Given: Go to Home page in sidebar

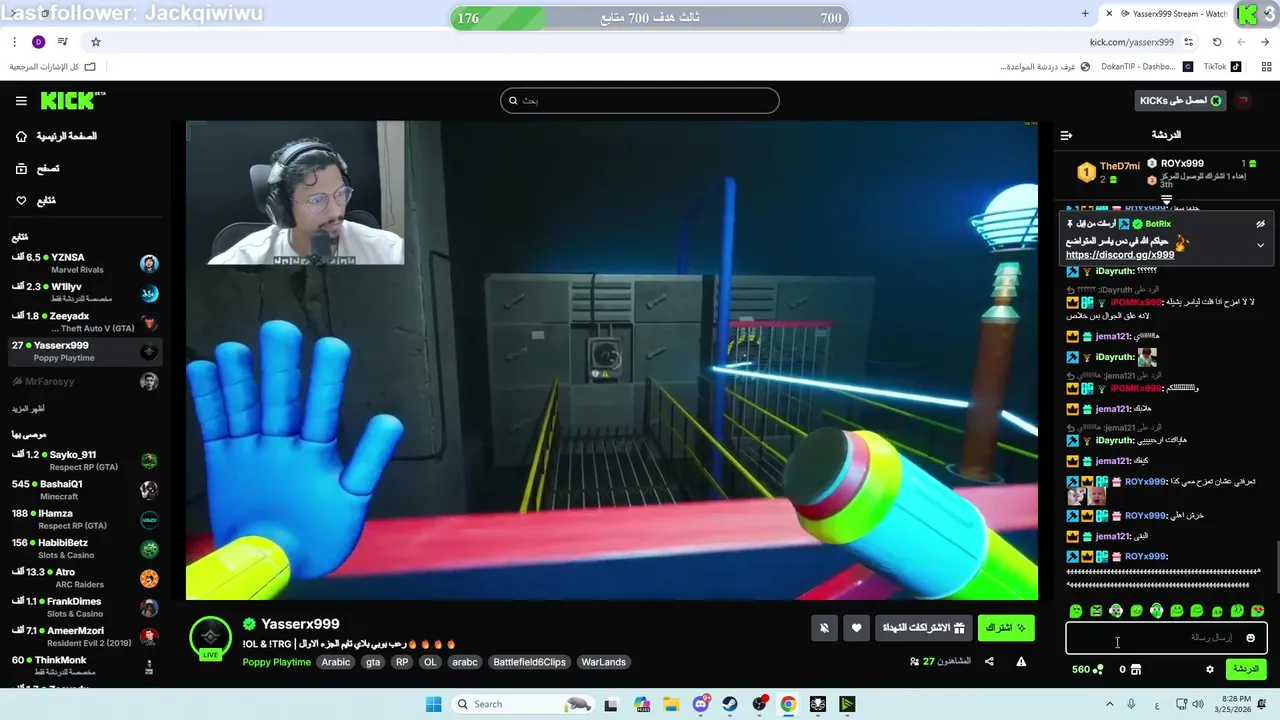Looking at the screenshot, I should click(x=56, y=136).
